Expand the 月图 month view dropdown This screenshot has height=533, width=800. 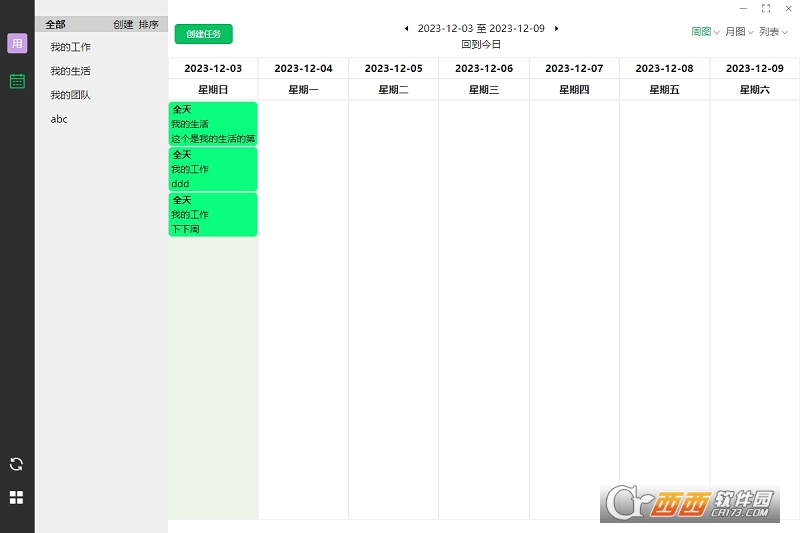coord(739,32)
